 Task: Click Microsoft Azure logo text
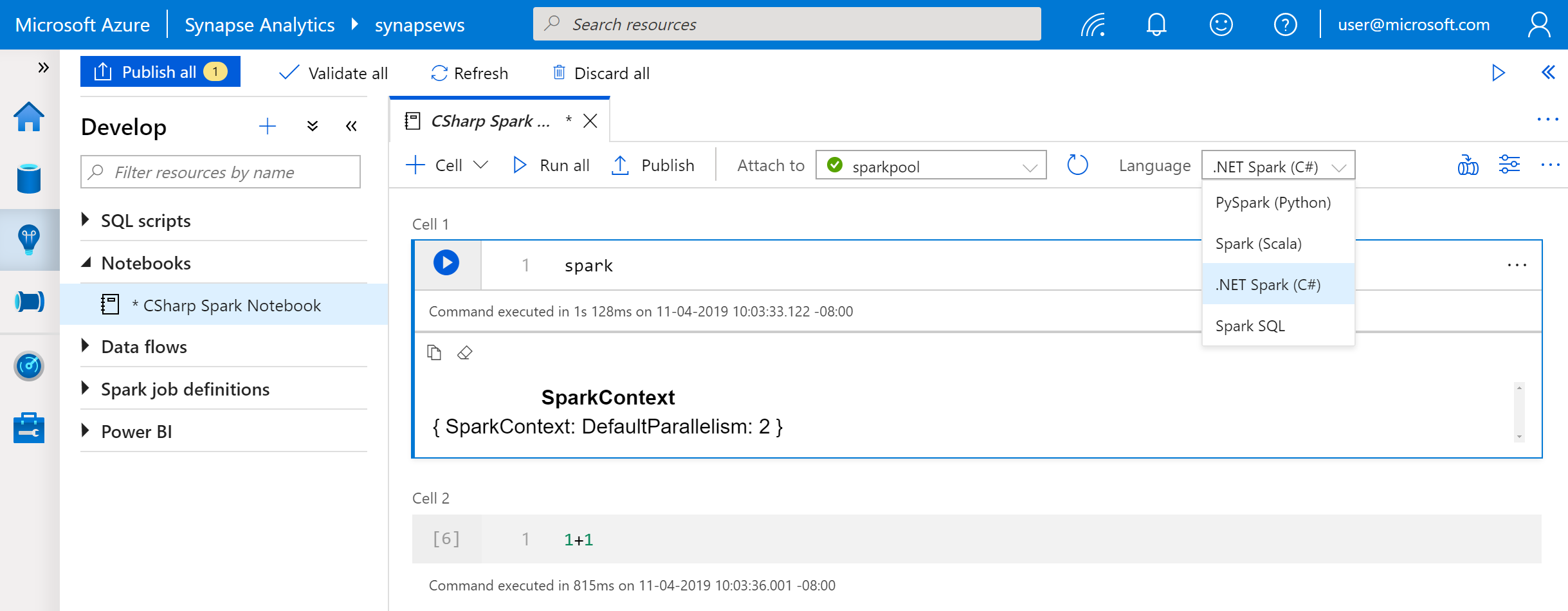[82, 25]
